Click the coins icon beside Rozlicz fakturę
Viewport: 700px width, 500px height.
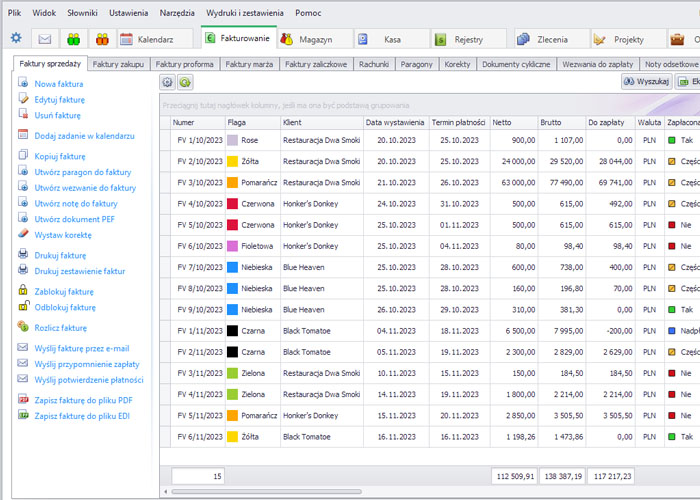(25, 327)
